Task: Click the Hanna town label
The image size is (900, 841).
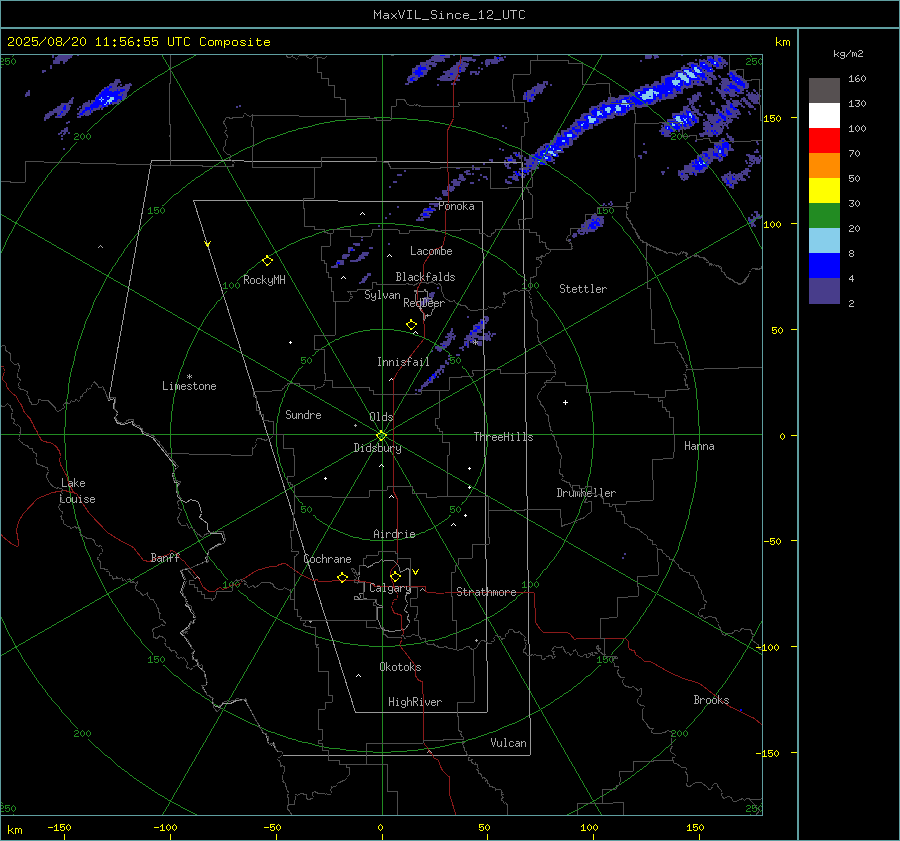Action: point(699,446)
